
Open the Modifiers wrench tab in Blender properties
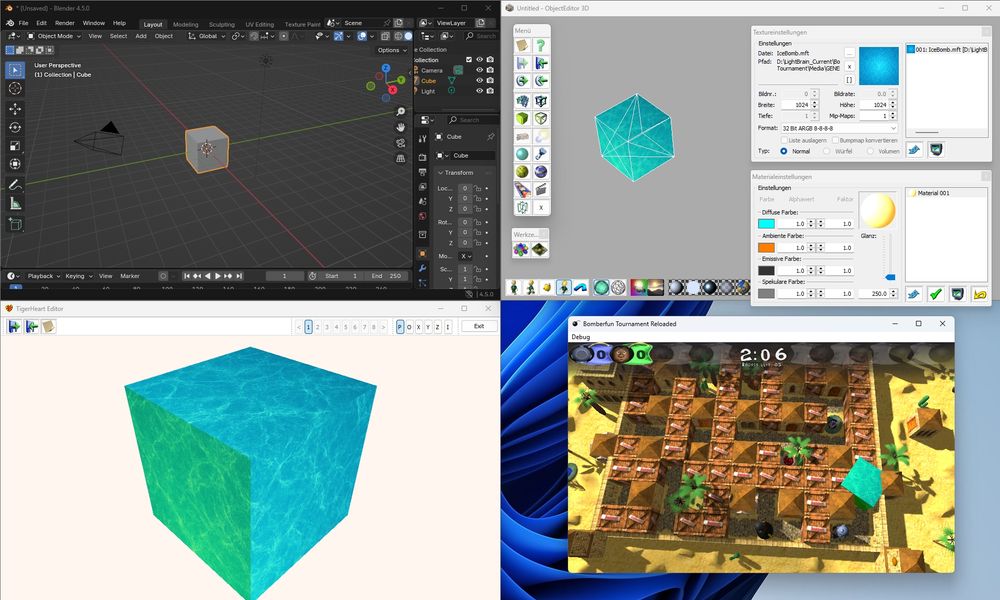click(422, 268)
